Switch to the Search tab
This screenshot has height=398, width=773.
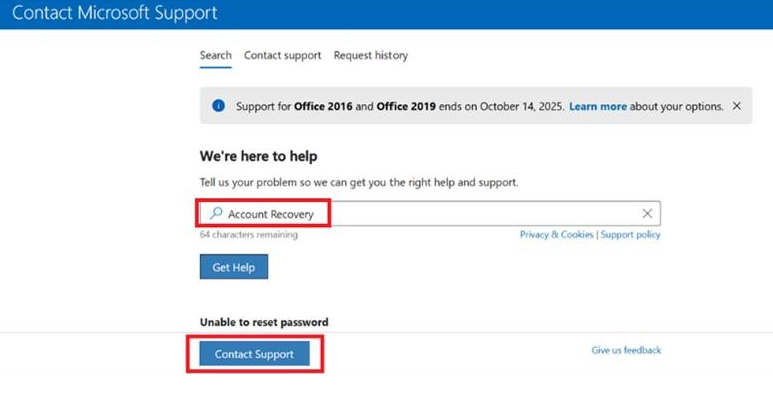click(215, 55)
